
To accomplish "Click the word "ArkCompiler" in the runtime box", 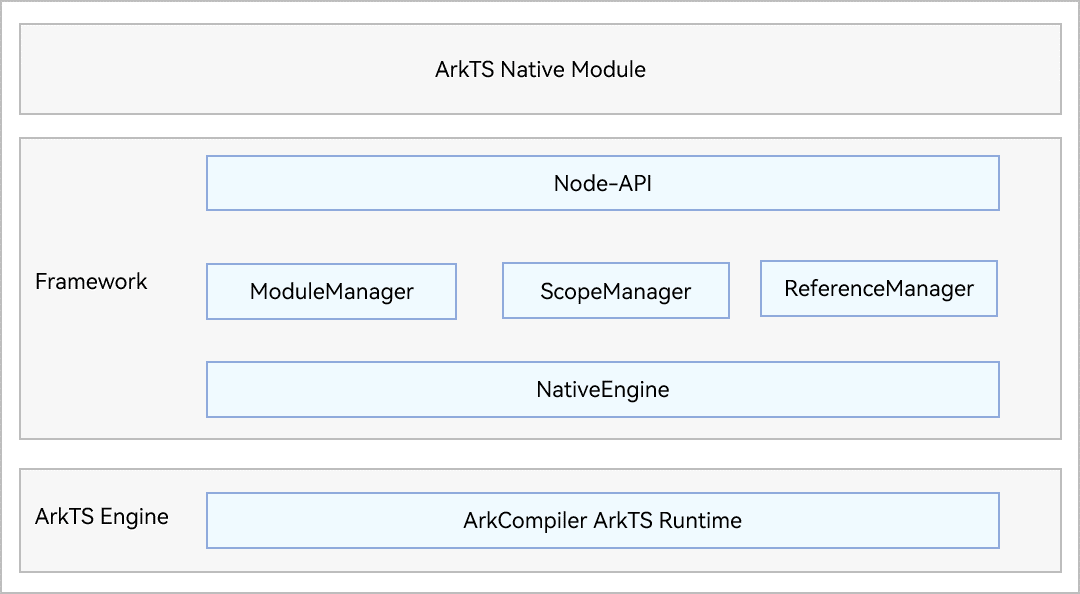I will (525, 520).
